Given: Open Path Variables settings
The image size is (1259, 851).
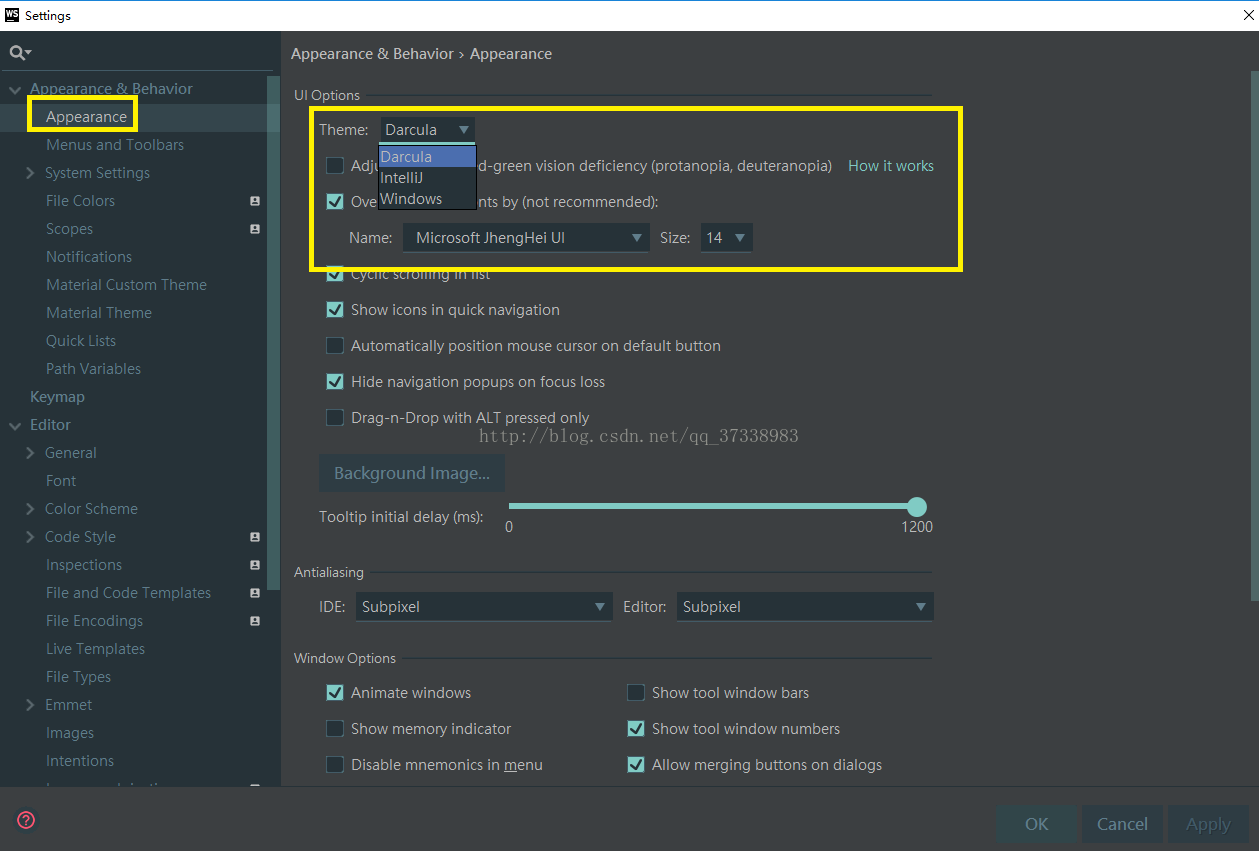Looking at the screenshot, I should (93, 369).
